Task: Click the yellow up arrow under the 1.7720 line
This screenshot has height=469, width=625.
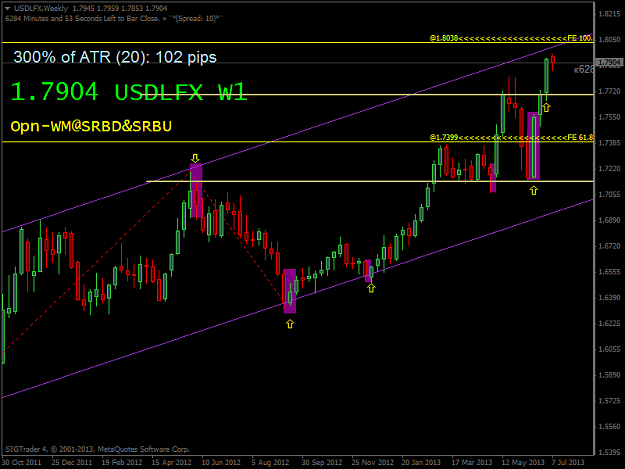Action: pos(546,107)
